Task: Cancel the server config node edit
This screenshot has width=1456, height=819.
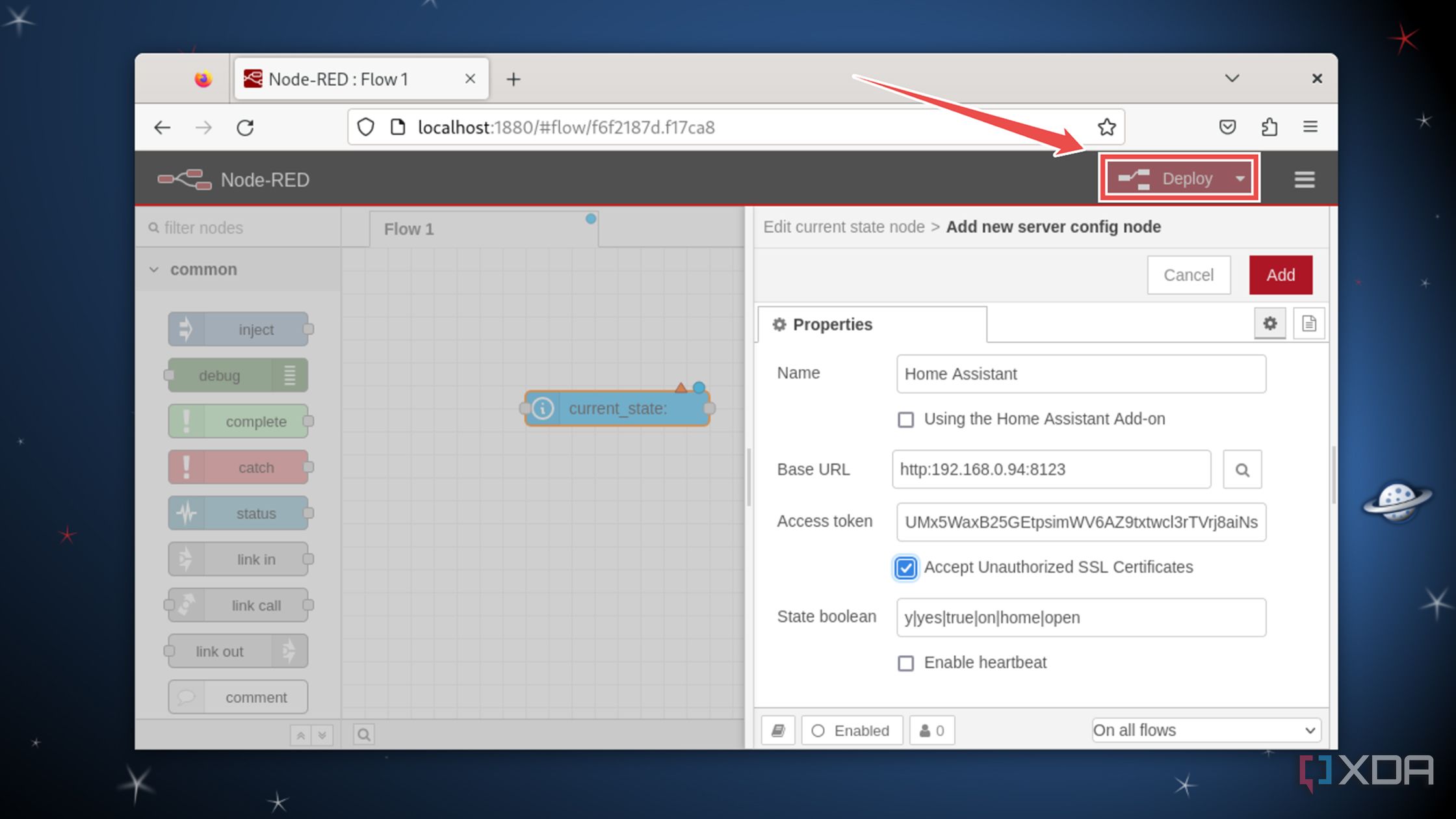Action: (x=1188, y=274)
